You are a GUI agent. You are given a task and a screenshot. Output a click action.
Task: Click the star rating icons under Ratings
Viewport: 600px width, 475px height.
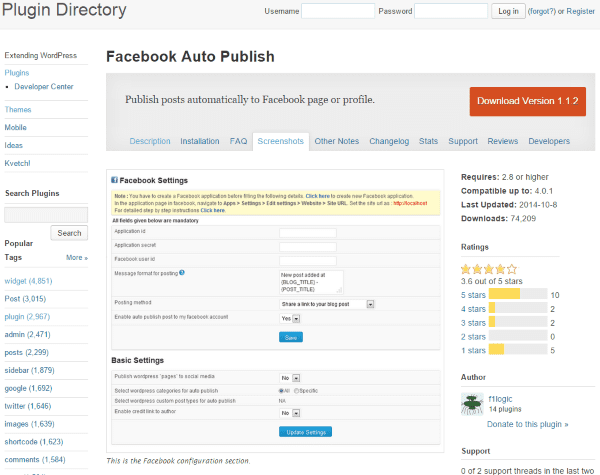[489, 269]
